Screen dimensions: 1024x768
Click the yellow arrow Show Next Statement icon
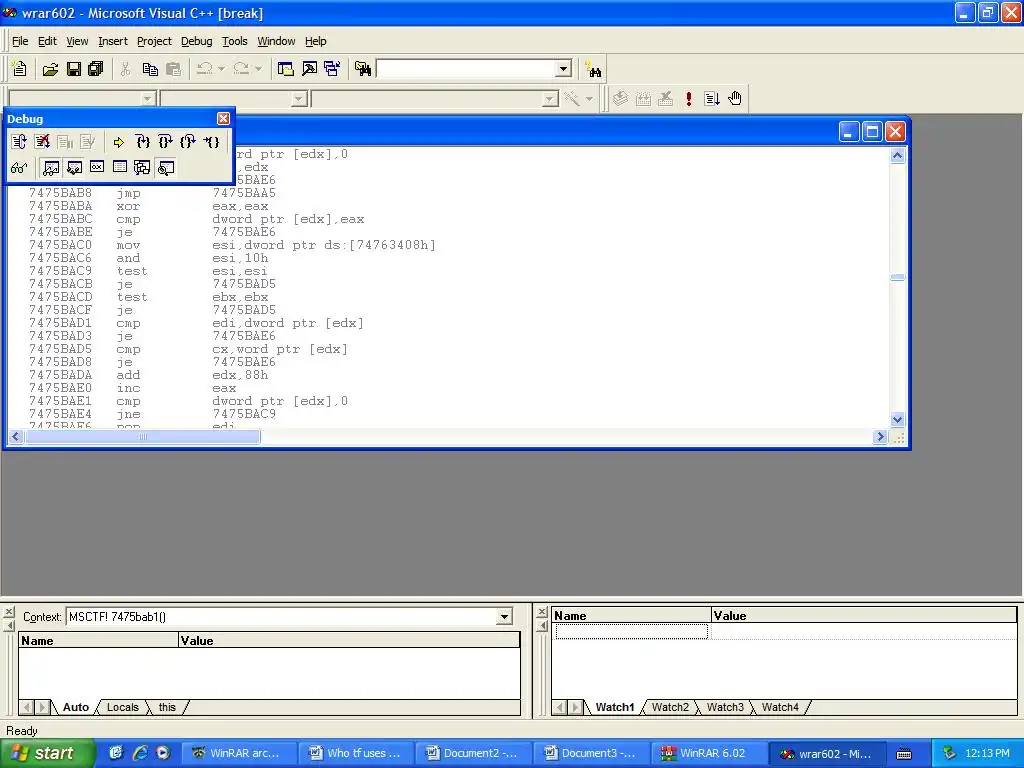point(119,142)
